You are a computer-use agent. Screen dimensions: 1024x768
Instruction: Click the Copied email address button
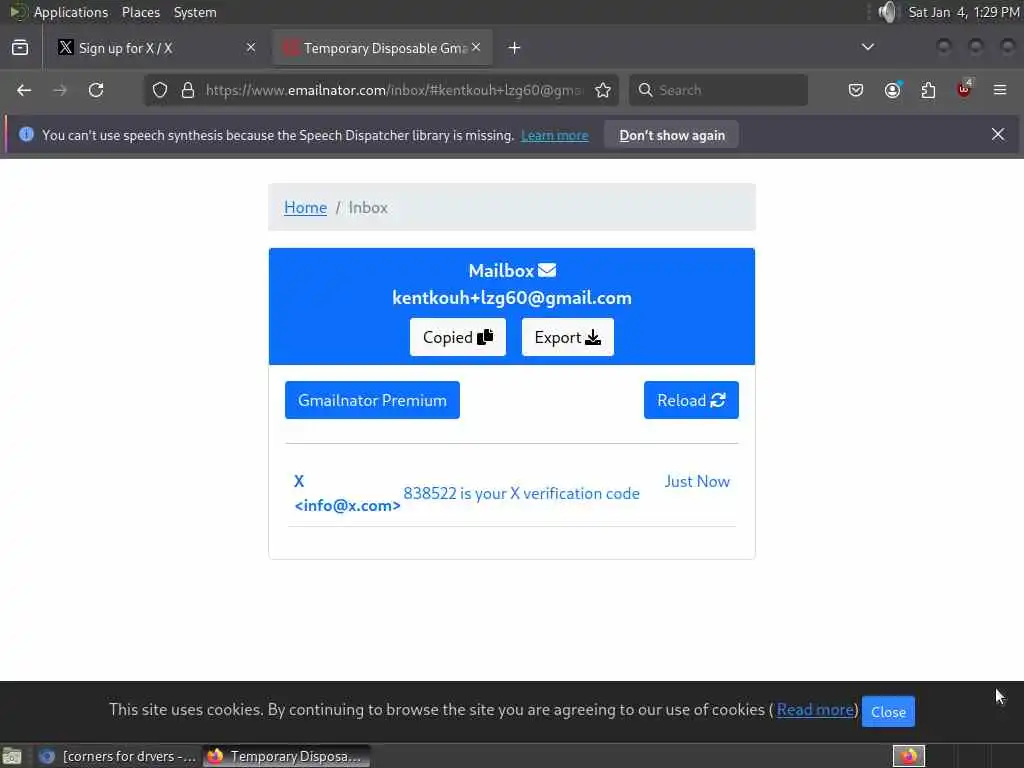click(x=458, y=337)
